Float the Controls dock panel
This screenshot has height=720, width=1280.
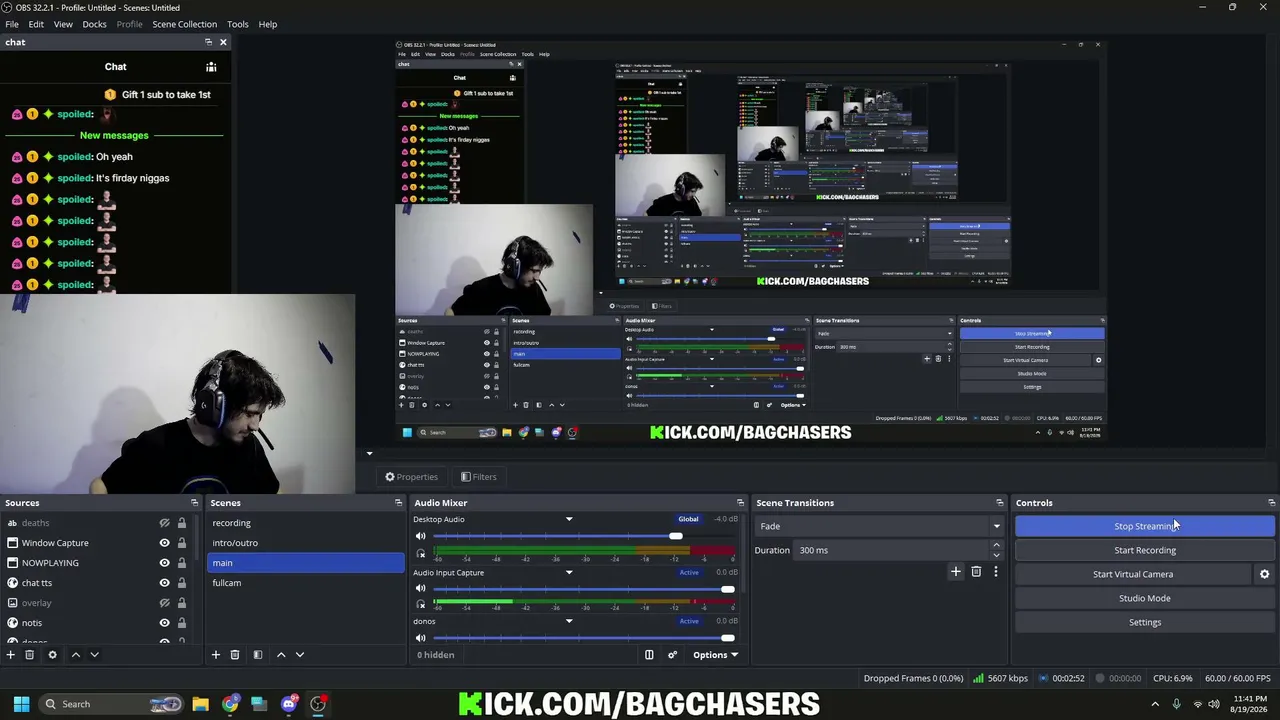click(1271, 503)
